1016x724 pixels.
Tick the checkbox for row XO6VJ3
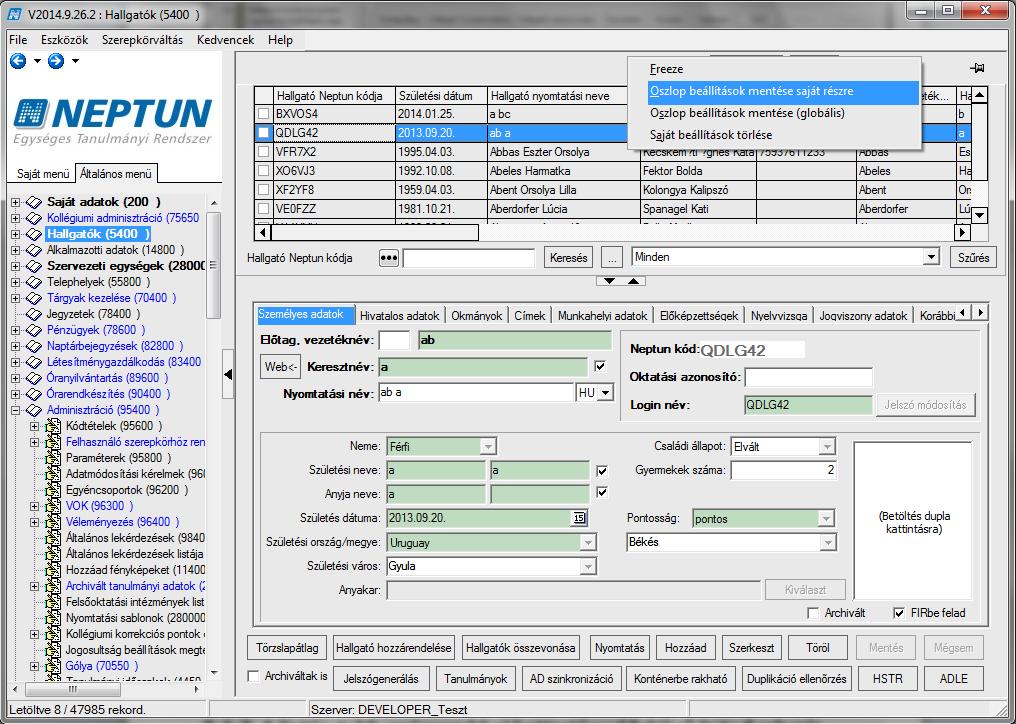point(264,171)
